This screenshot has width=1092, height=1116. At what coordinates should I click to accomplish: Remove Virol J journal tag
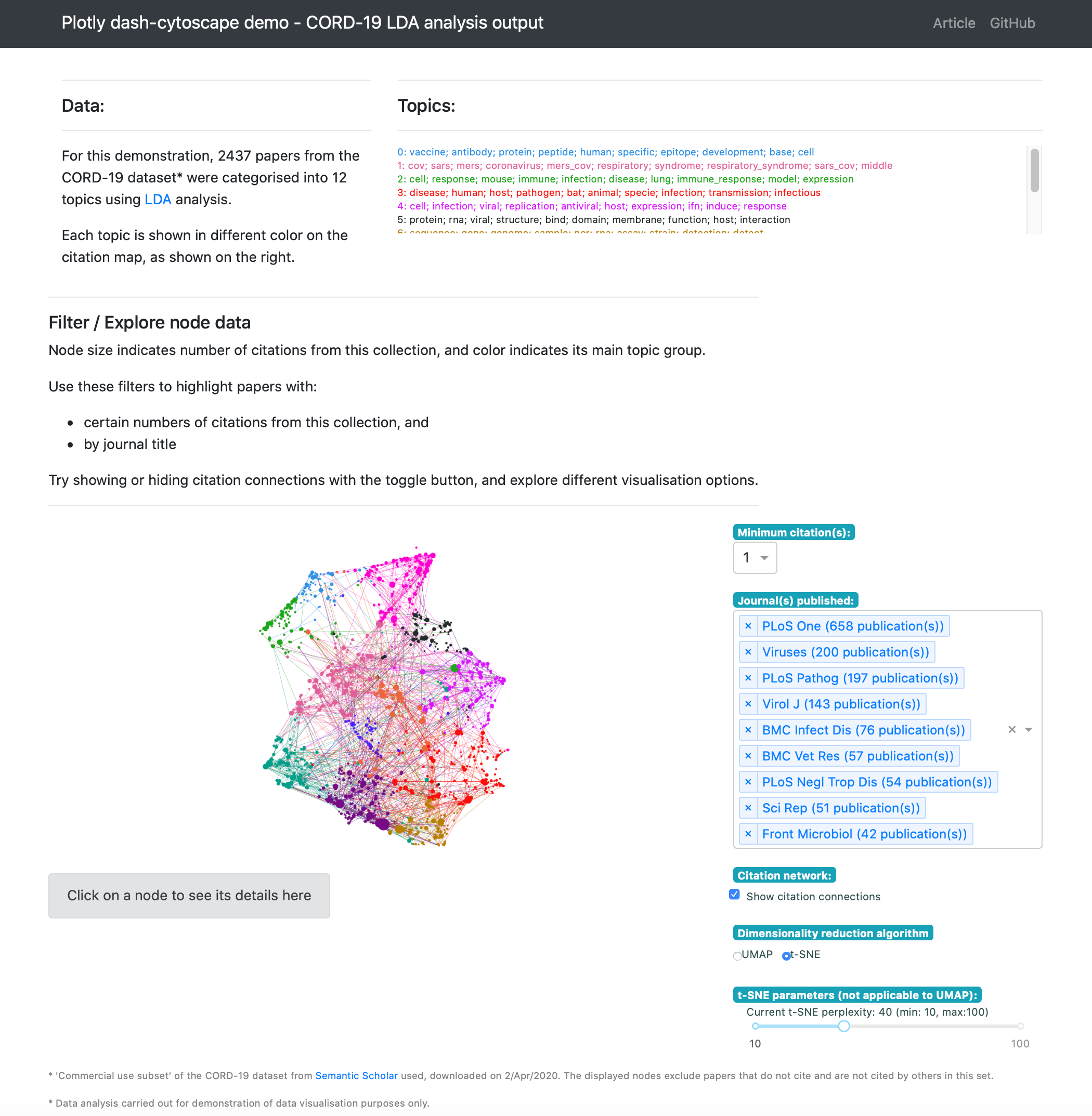[x=748, y=704]
